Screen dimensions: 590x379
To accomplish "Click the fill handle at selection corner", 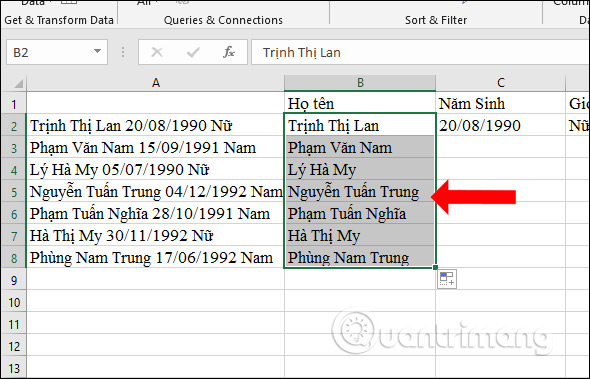I will point(435,267).
